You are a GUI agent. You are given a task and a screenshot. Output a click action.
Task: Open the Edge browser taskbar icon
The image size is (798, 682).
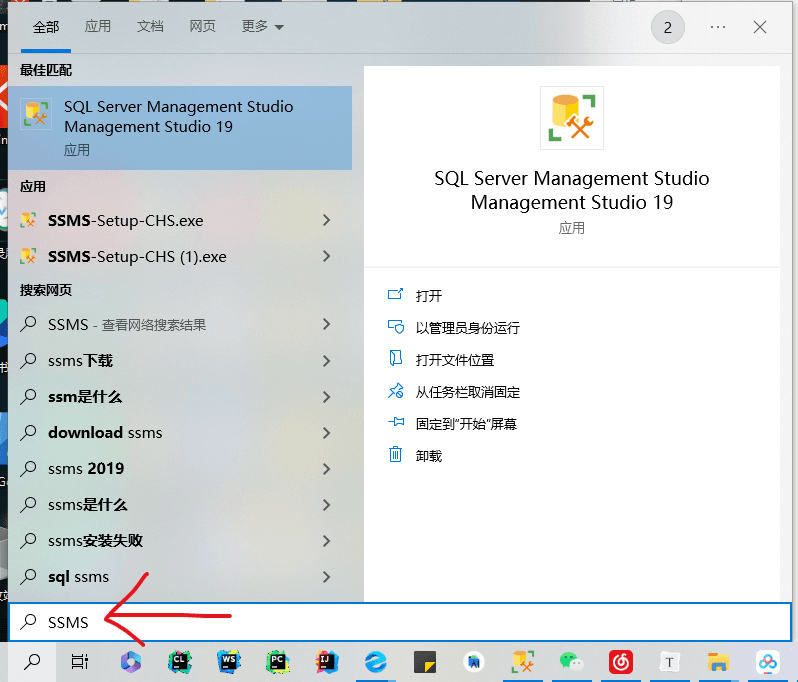click(376, 662)
